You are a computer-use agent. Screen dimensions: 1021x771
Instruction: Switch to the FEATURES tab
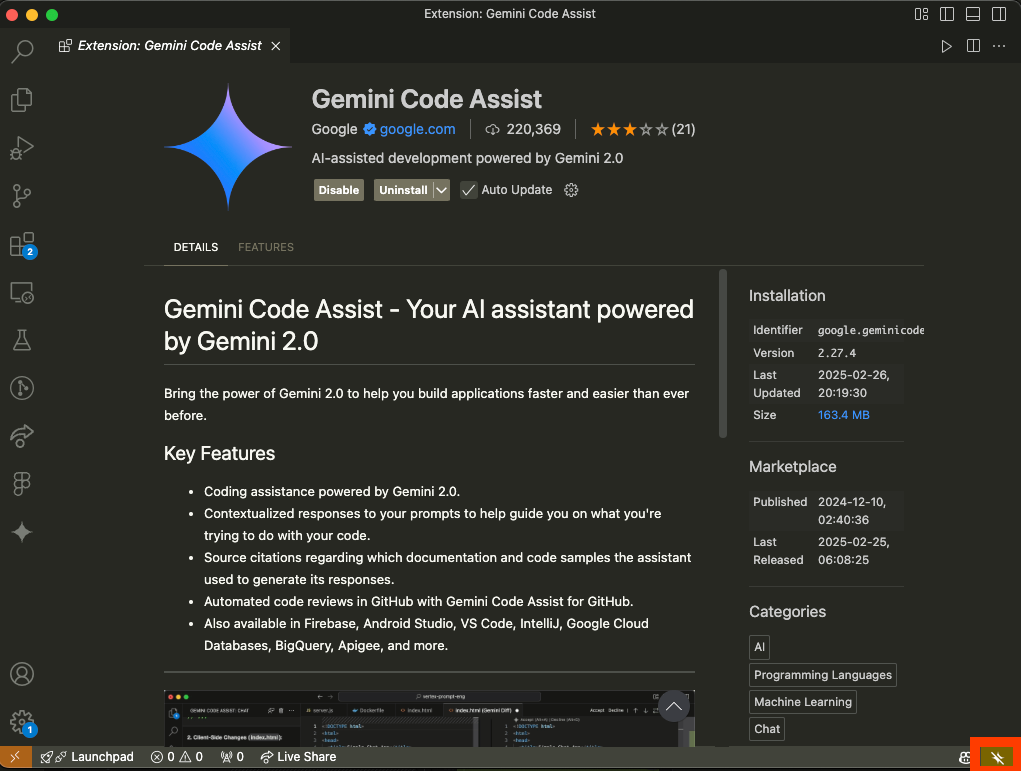[x=266, y=247]
